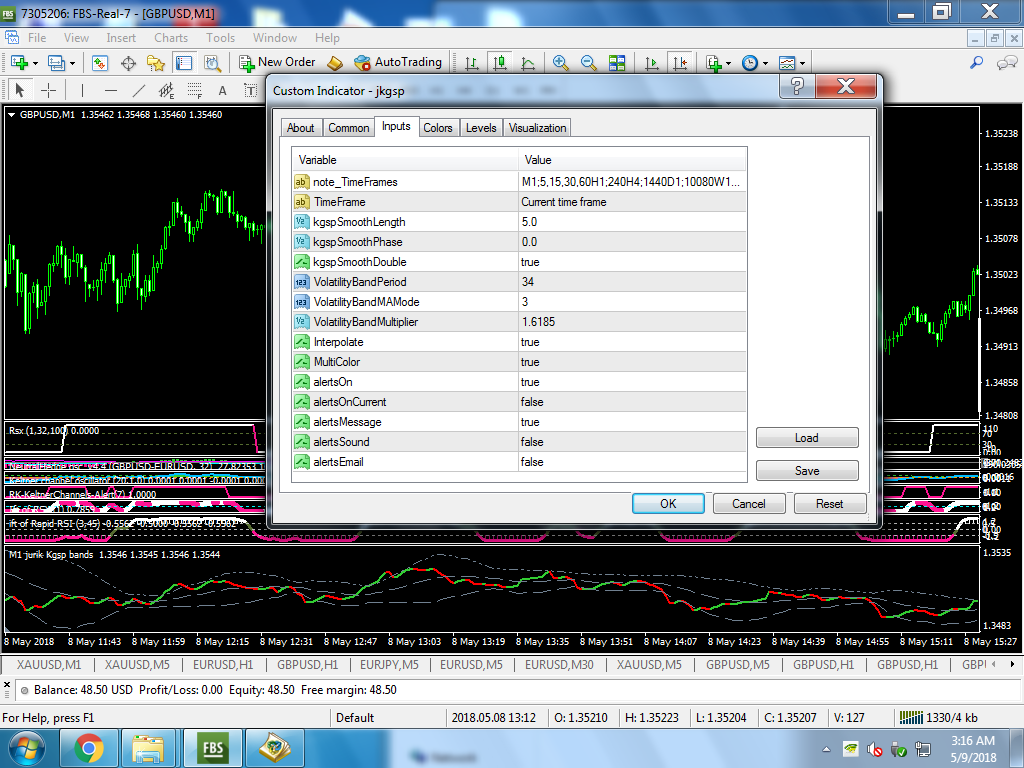Click the Save button

(807, 470)
